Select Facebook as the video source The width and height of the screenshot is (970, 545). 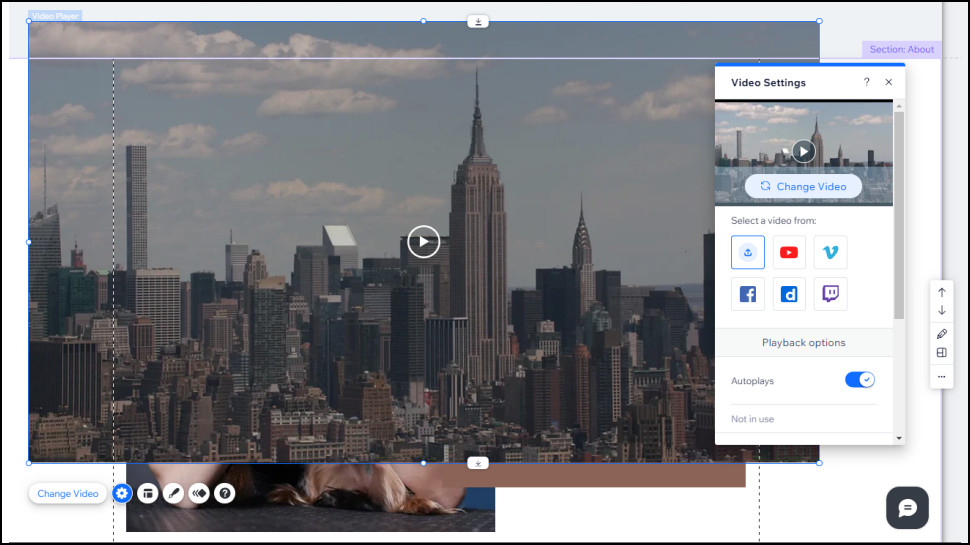748,294
